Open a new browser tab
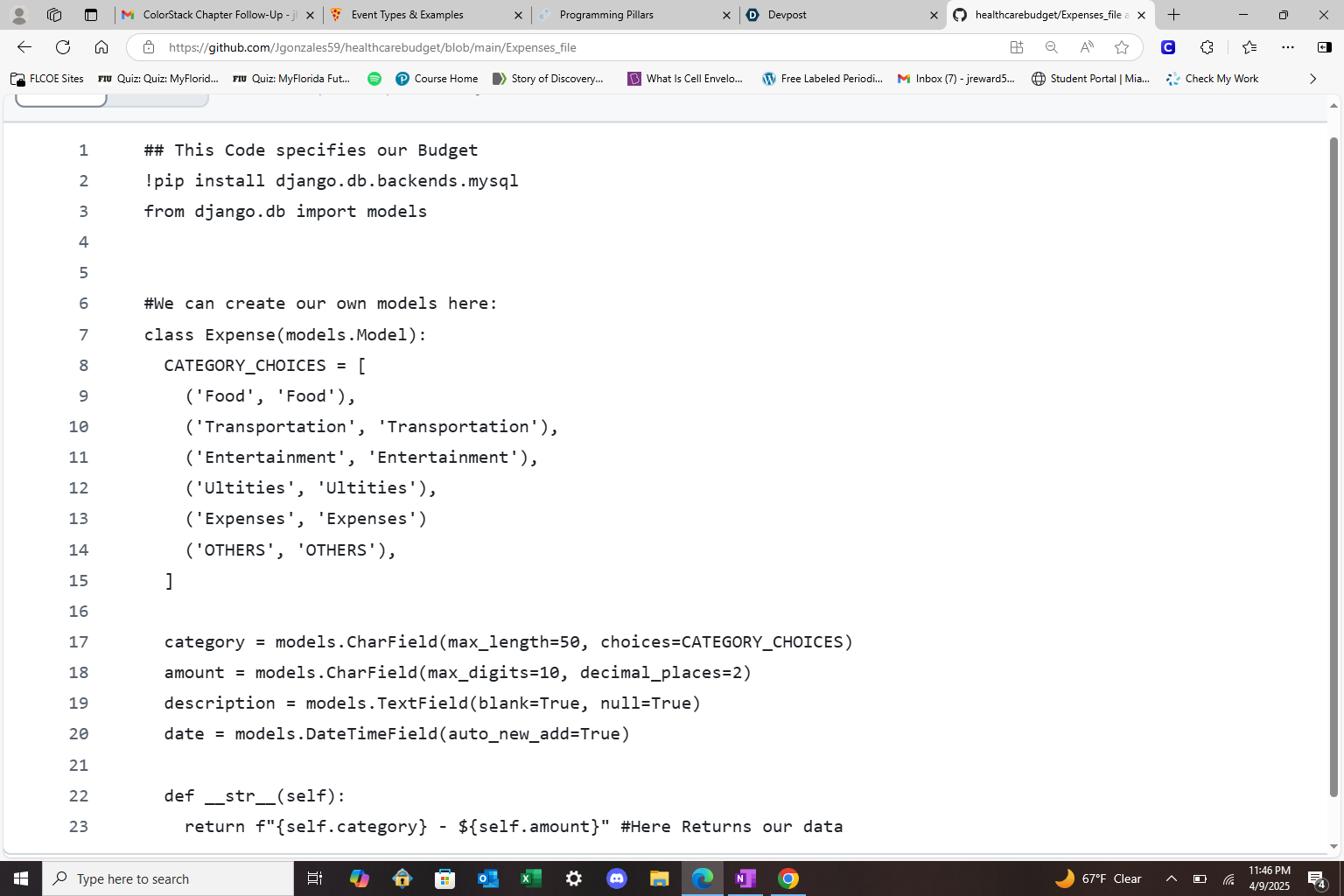 point(1174,15)
